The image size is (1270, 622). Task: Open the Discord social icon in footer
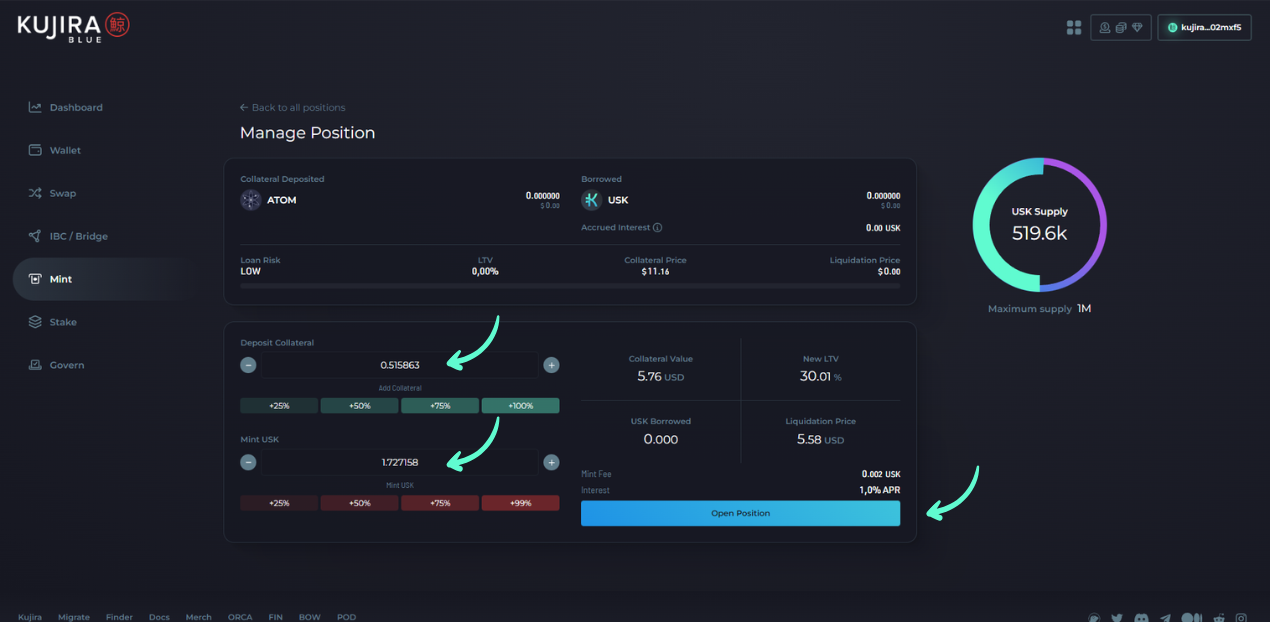tap(1142, 618)
